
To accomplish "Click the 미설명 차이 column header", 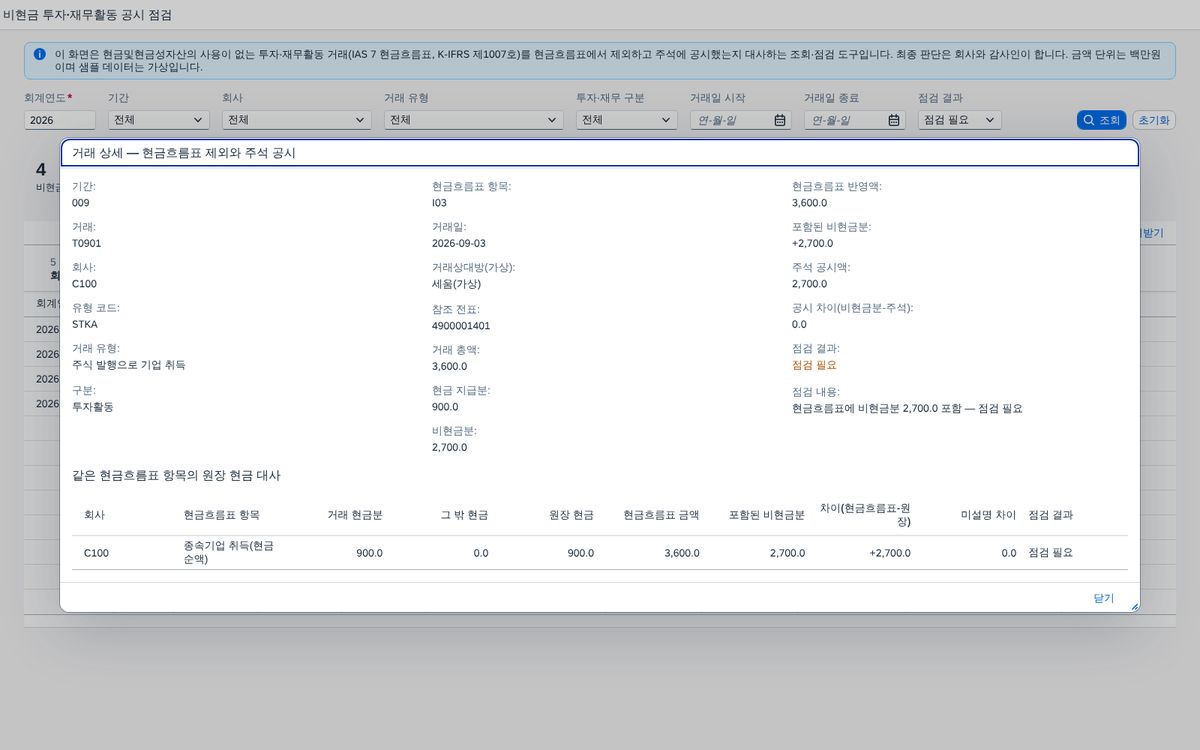I will tap(987, 515).
